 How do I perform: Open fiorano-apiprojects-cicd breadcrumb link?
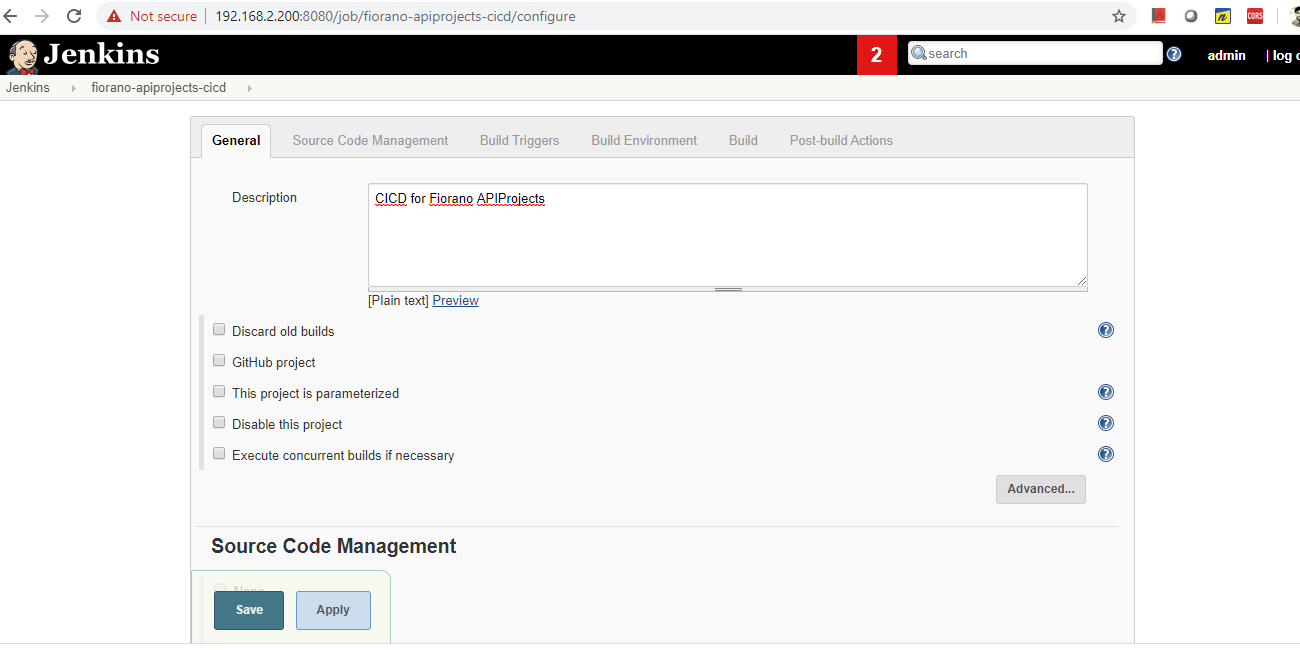point(158,87)
